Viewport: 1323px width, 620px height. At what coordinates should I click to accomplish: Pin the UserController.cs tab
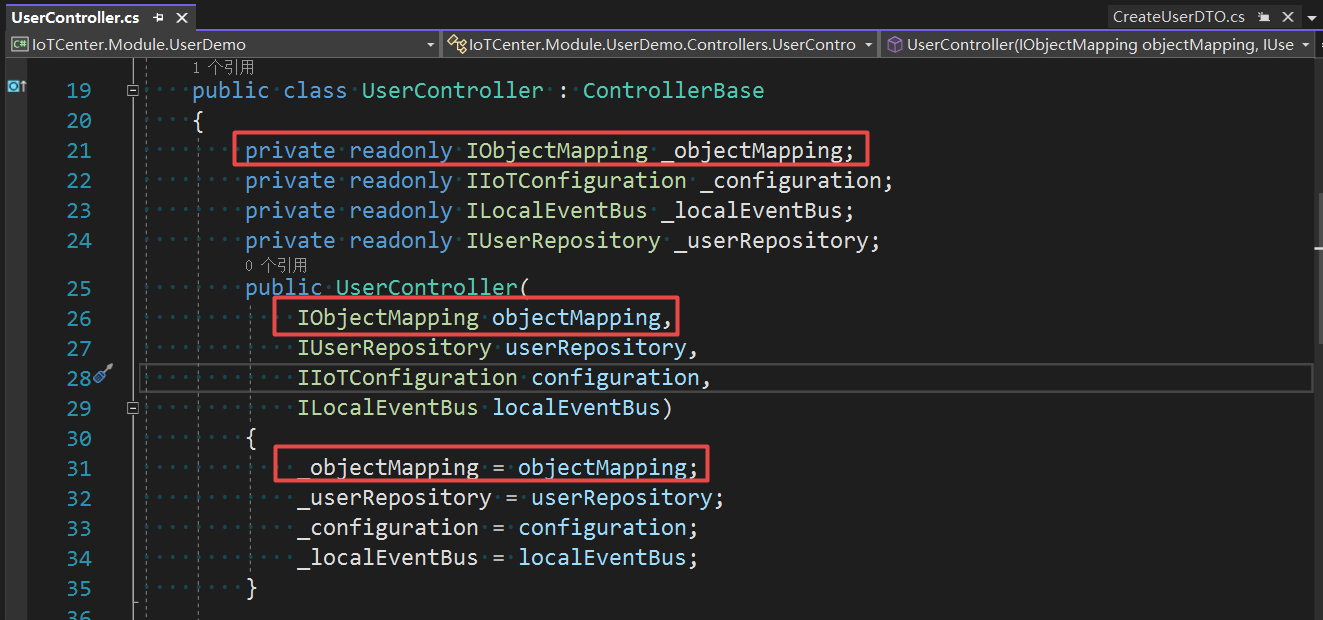pos(160,17)
